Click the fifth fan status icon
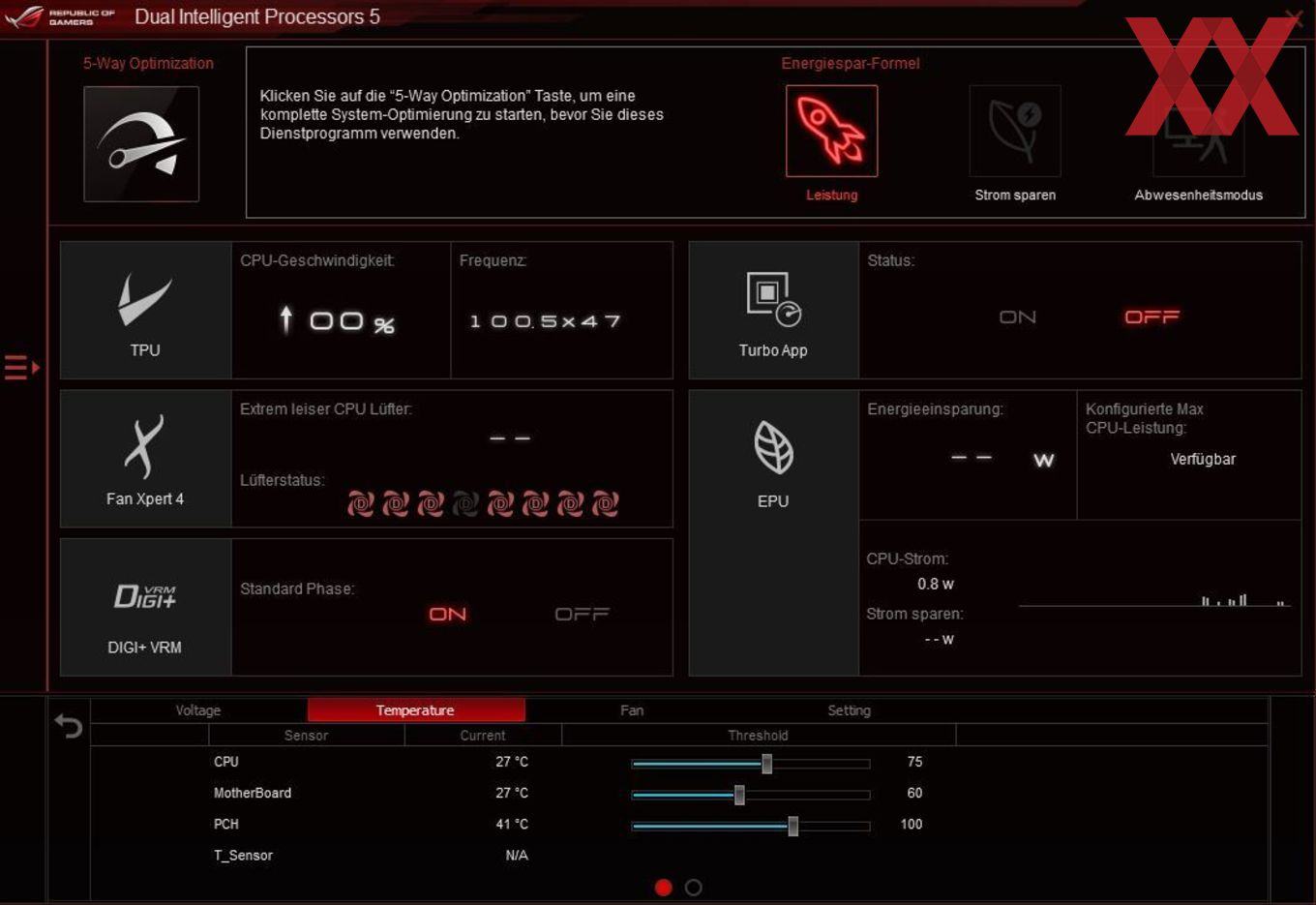This screenshot has height=905, width=1316. 500,503
